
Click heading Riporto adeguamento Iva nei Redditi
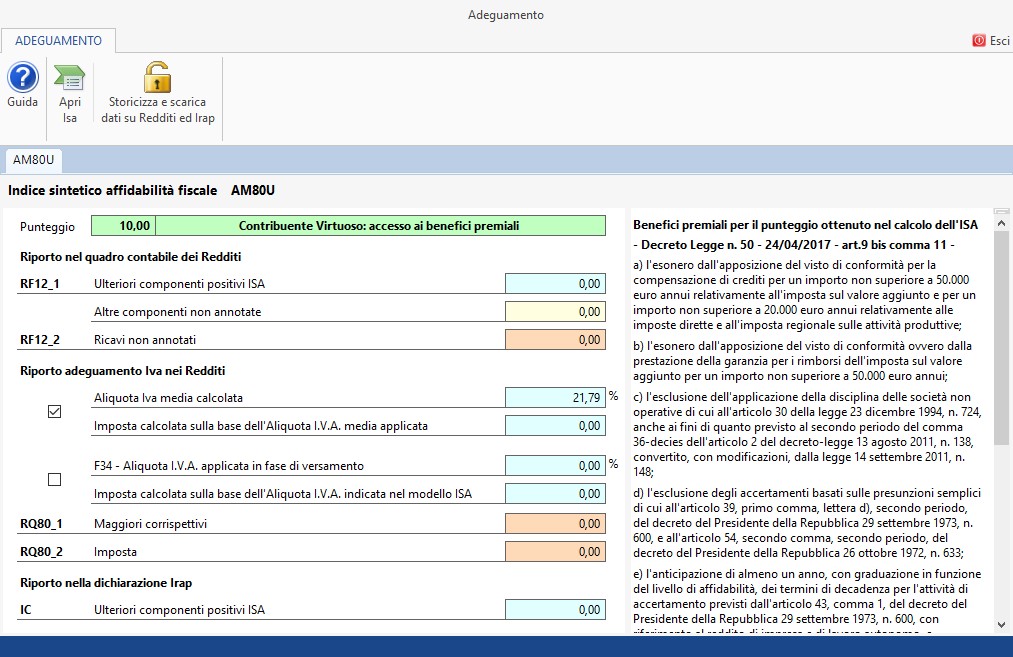click(x=123, y=371)
